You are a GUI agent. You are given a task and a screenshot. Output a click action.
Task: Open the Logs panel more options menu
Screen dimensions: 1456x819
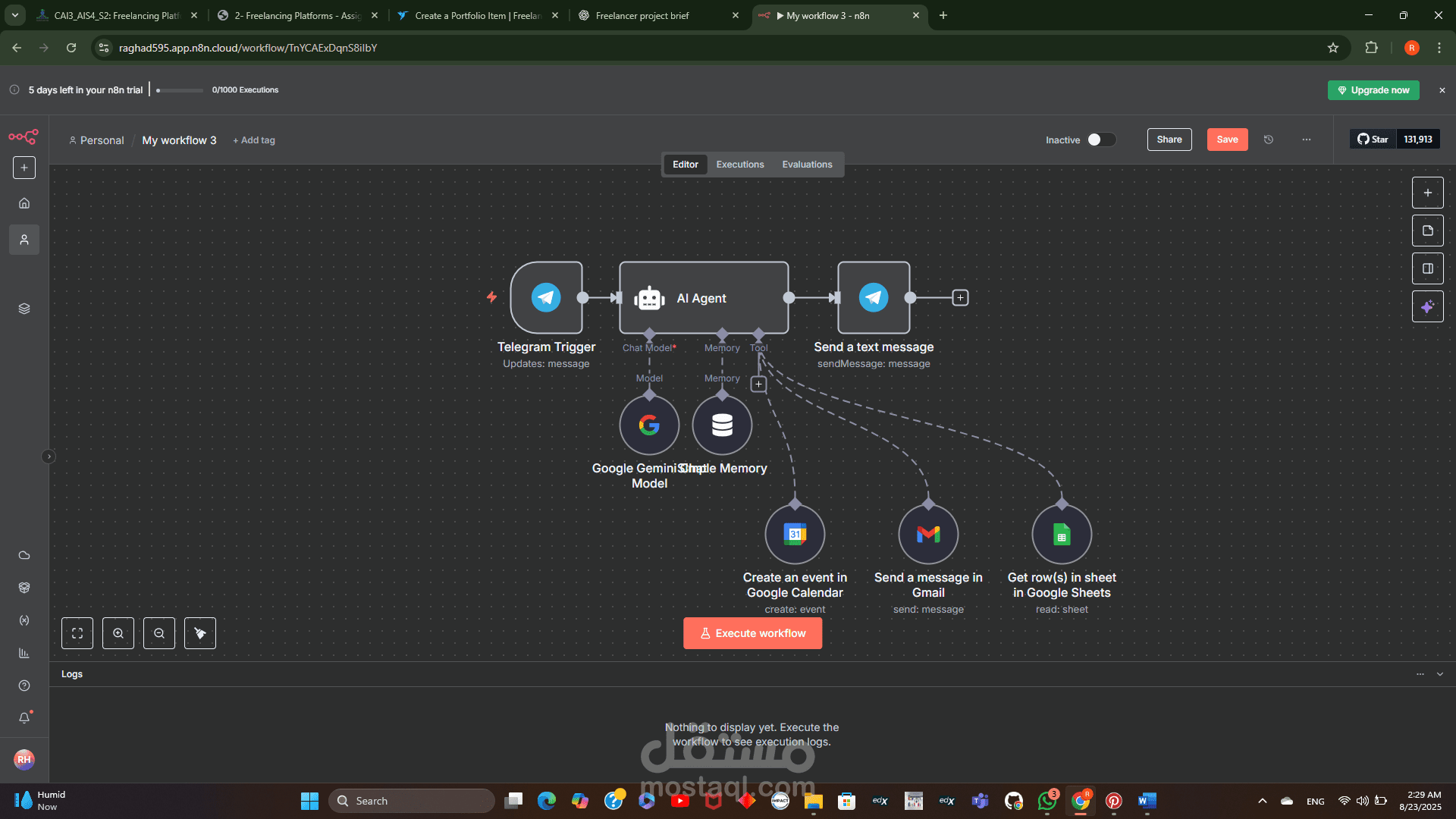(x=1420, y=674)
